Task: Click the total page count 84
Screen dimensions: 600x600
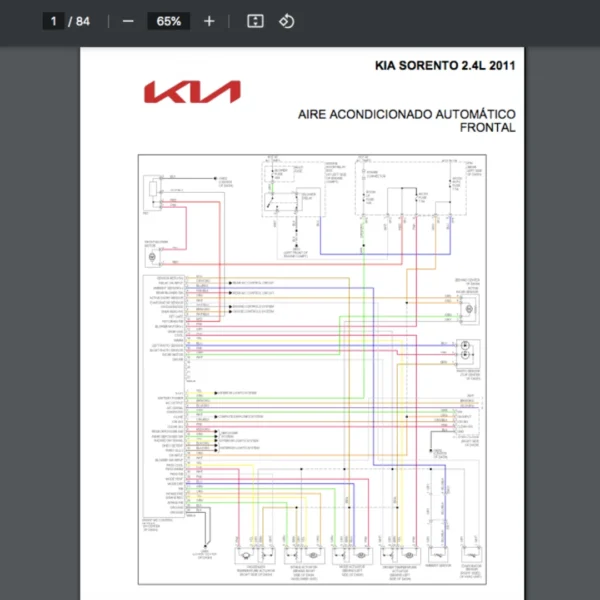Action: click(83, 21)
